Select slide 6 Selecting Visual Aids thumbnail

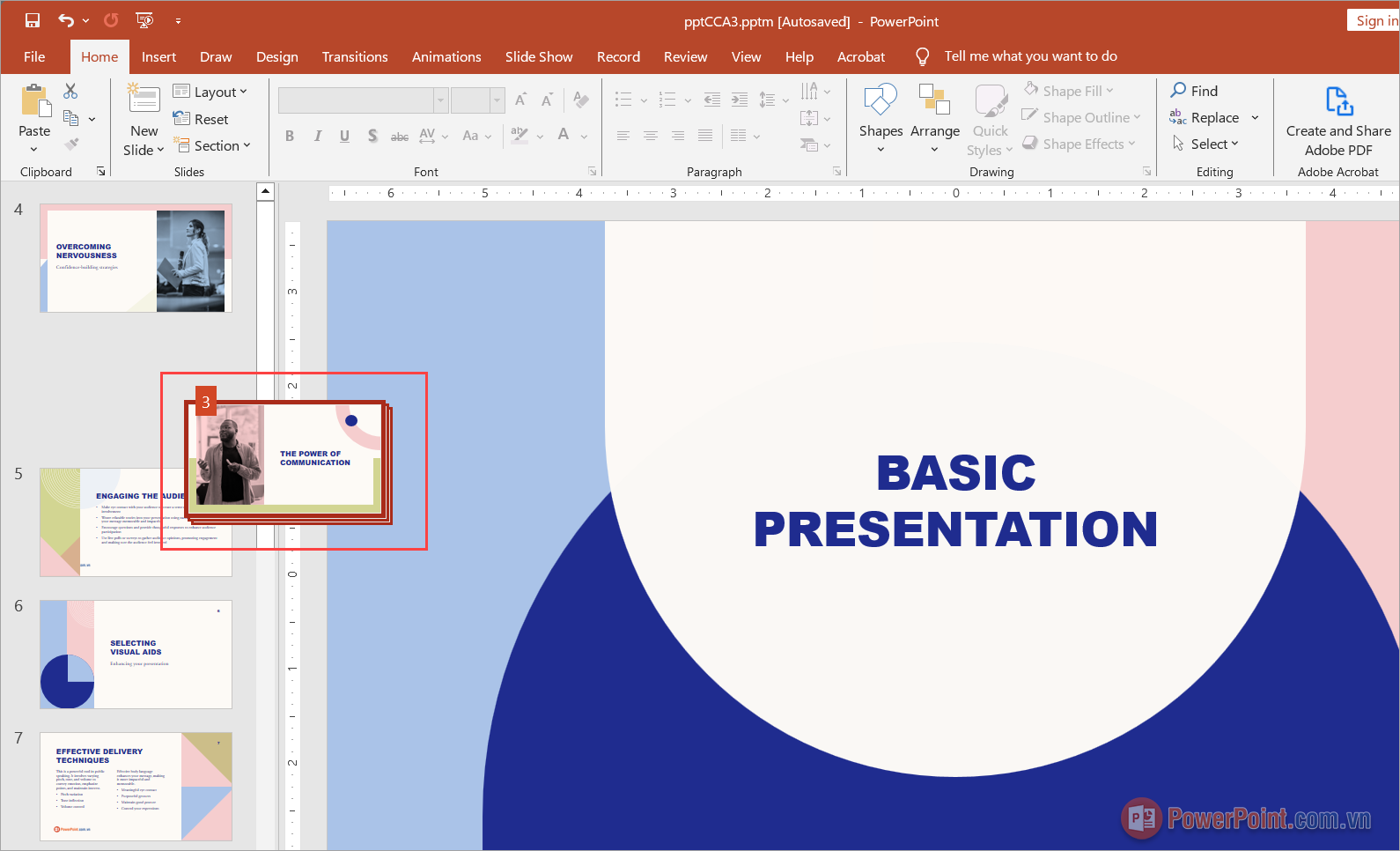click(x=136, y=655)
